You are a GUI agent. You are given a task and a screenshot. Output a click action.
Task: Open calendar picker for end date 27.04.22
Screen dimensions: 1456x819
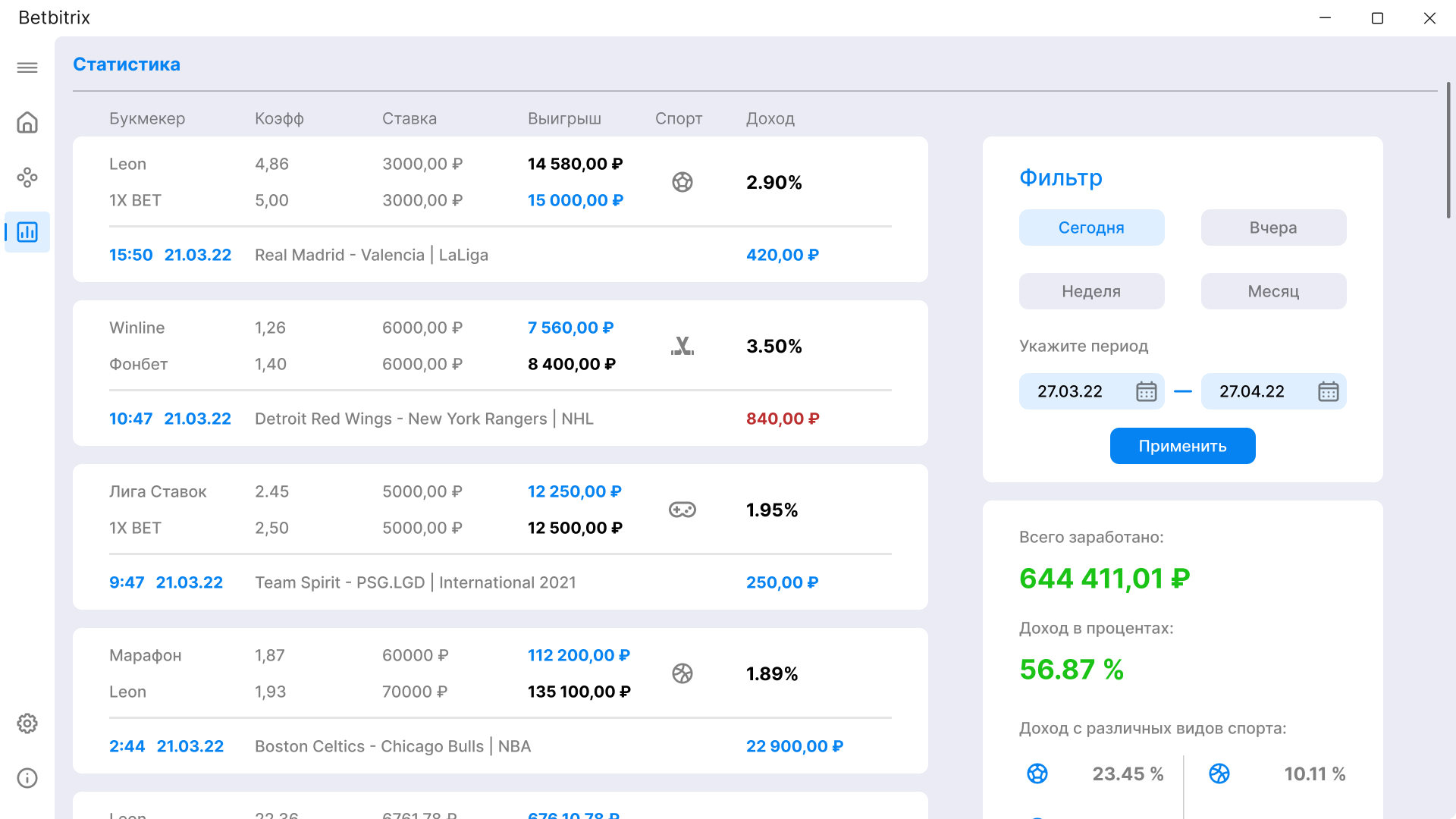(x=1329, y=391)
